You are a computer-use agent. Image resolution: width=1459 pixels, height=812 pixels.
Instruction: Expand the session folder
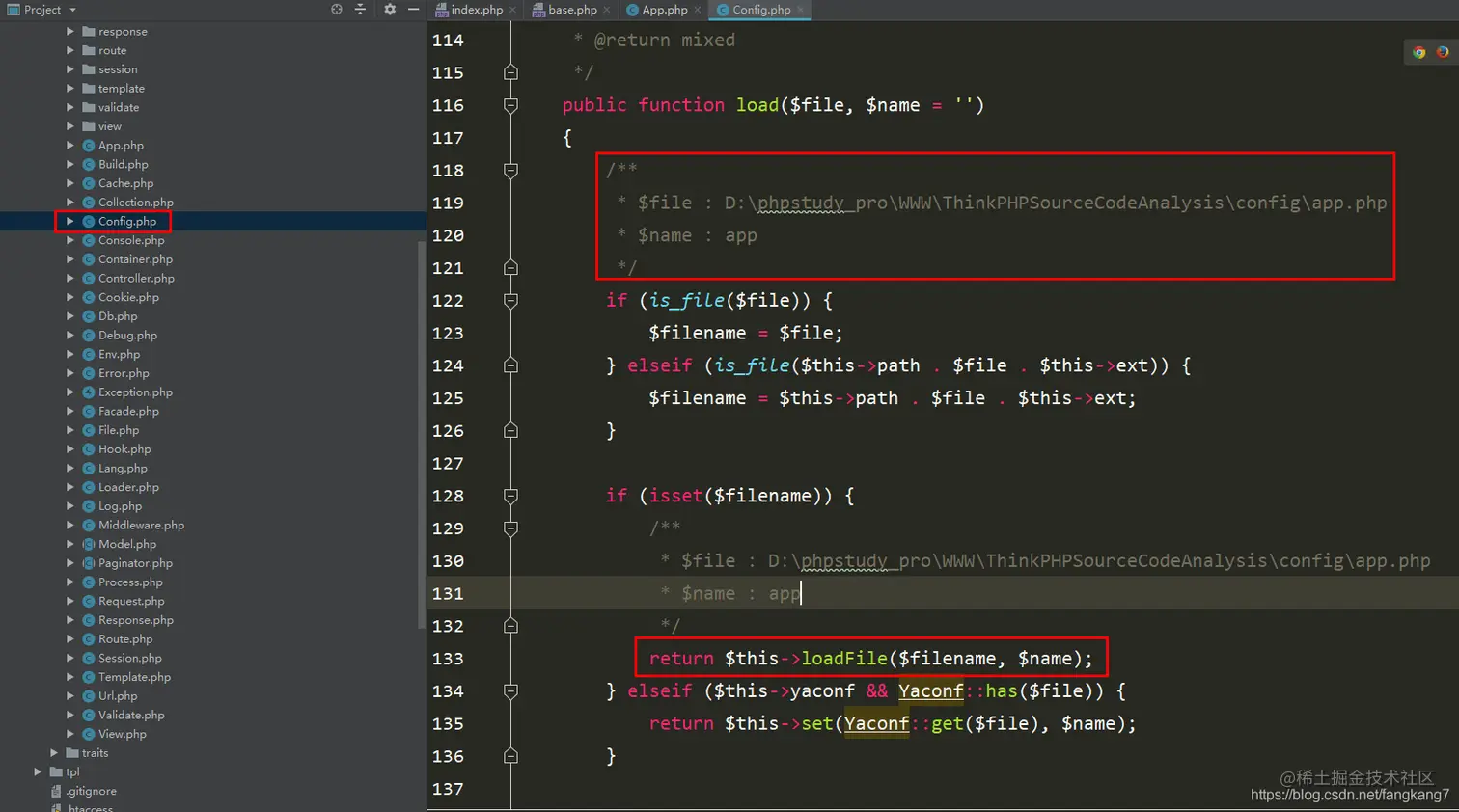(69, 69)
